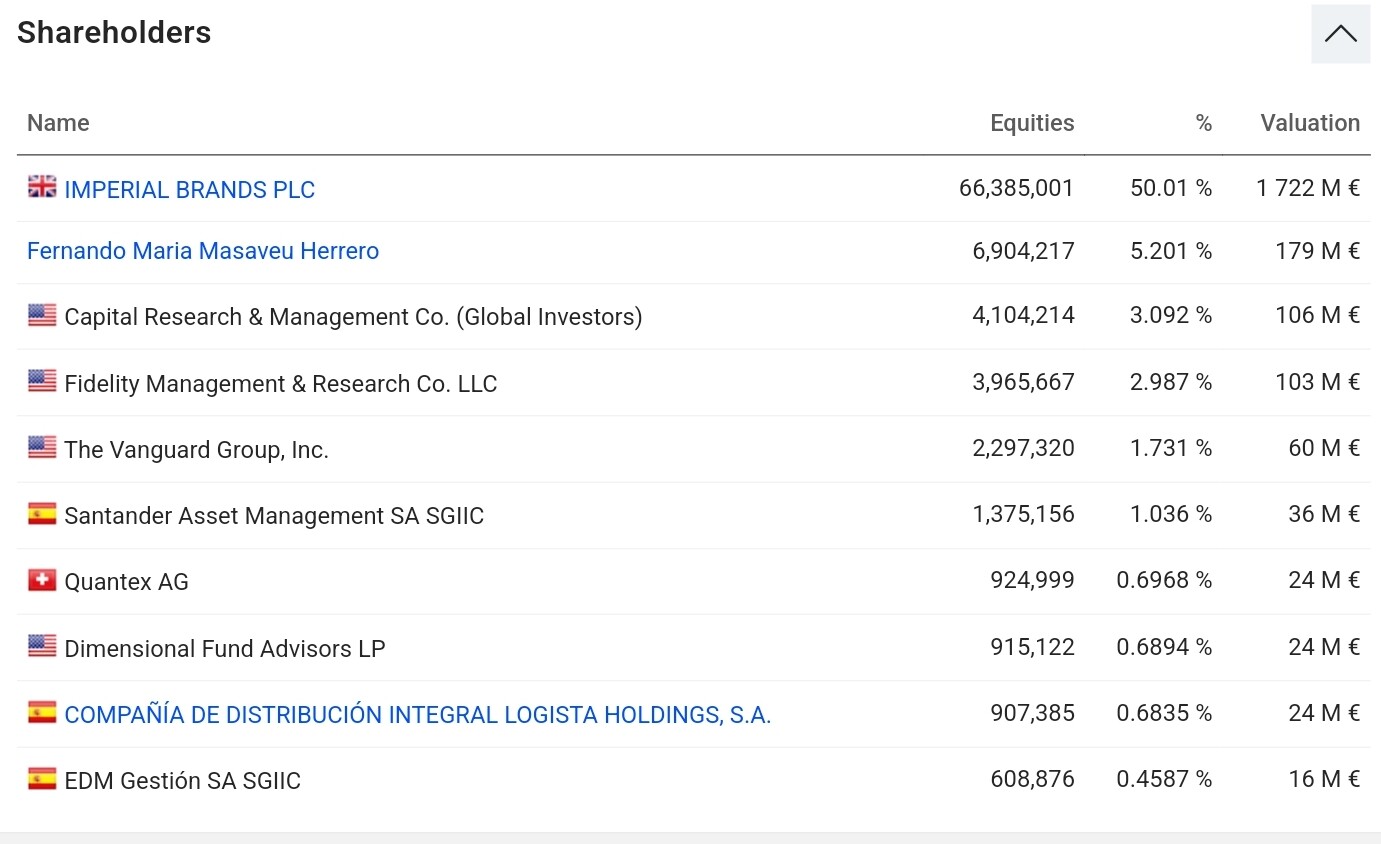Click the Name column header
The image size is (1381, 844).
[58, 123]
